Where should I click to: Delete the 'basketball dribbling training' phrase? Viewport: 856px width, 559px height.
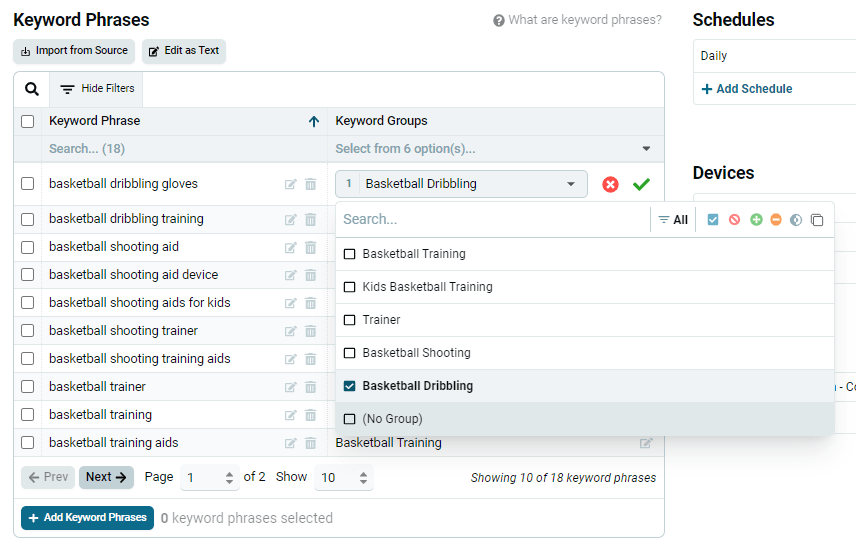click(311, 219)
